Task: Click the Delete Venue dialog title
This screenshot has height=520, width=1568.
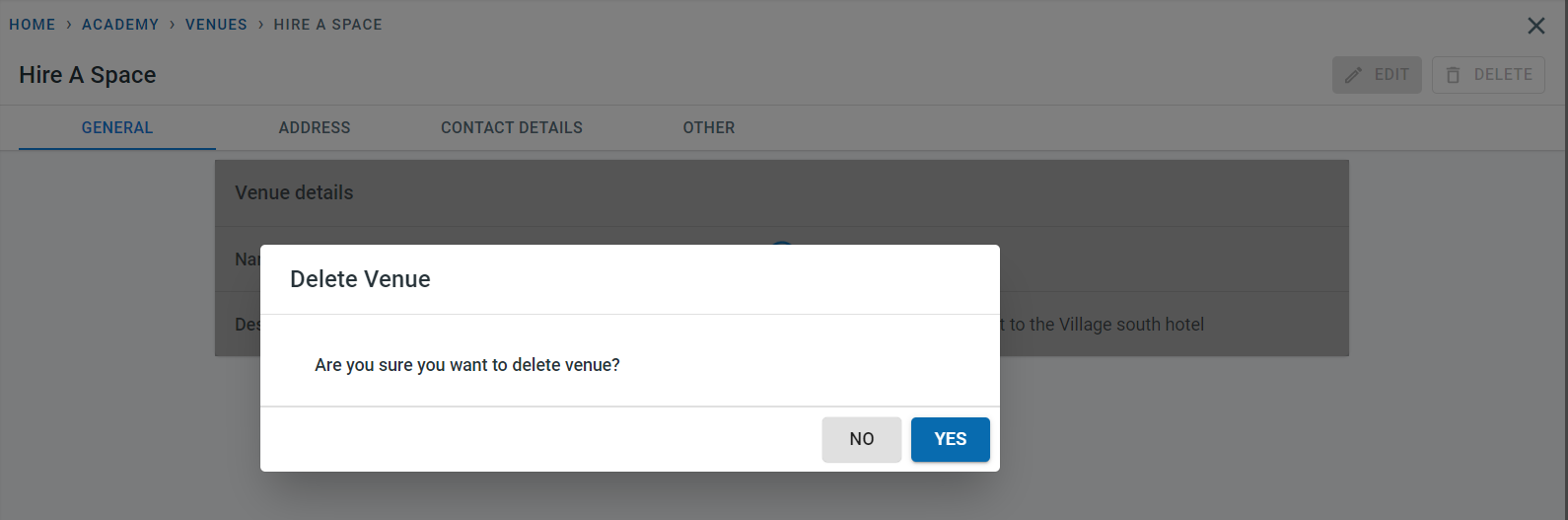Action: pyautogui.click(x=360, y=279)
